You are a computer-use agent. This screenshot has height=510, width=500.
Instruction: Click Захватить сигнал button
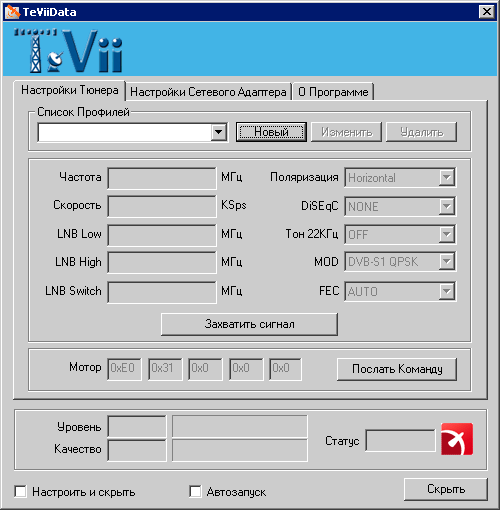click(249, 324)
